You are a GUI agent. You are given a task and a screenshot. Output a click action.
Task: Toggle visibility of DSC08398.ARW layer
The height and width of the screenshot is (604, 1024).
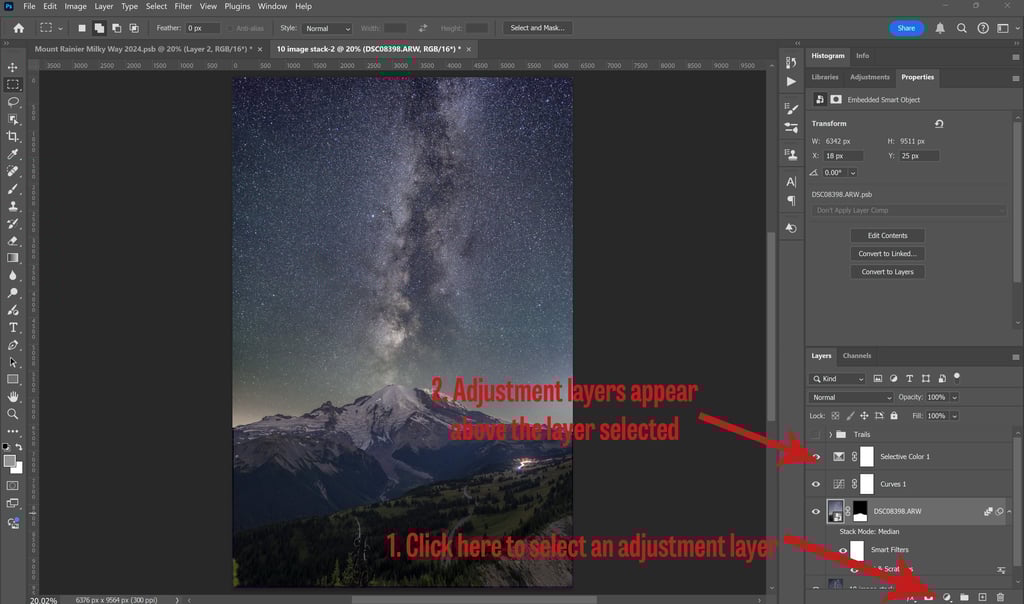(816, 511)
